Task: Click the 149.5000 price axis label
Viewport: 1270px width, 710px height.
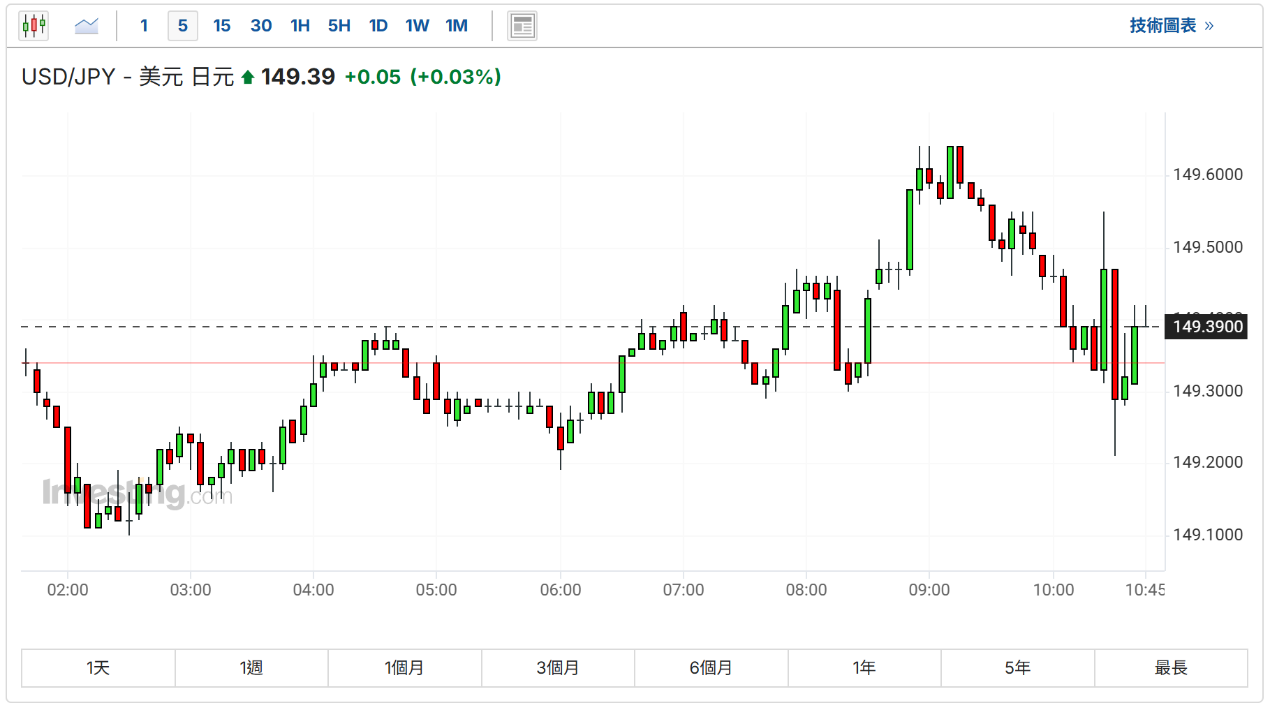Action: click(x=1208, y=247)
